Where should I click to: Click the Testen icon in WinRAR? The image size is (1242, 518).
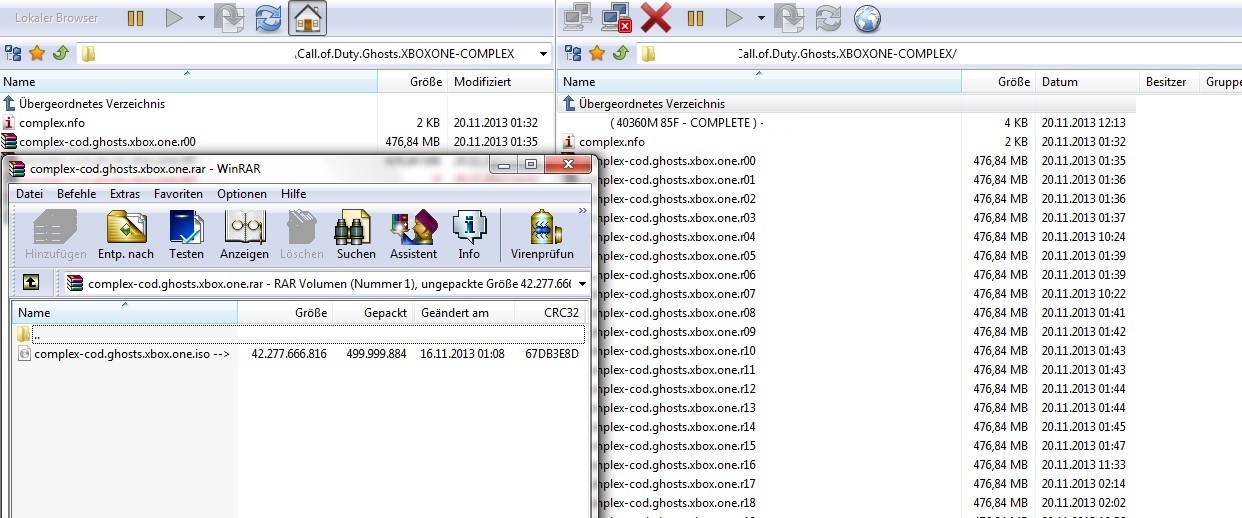coord(186,235)
